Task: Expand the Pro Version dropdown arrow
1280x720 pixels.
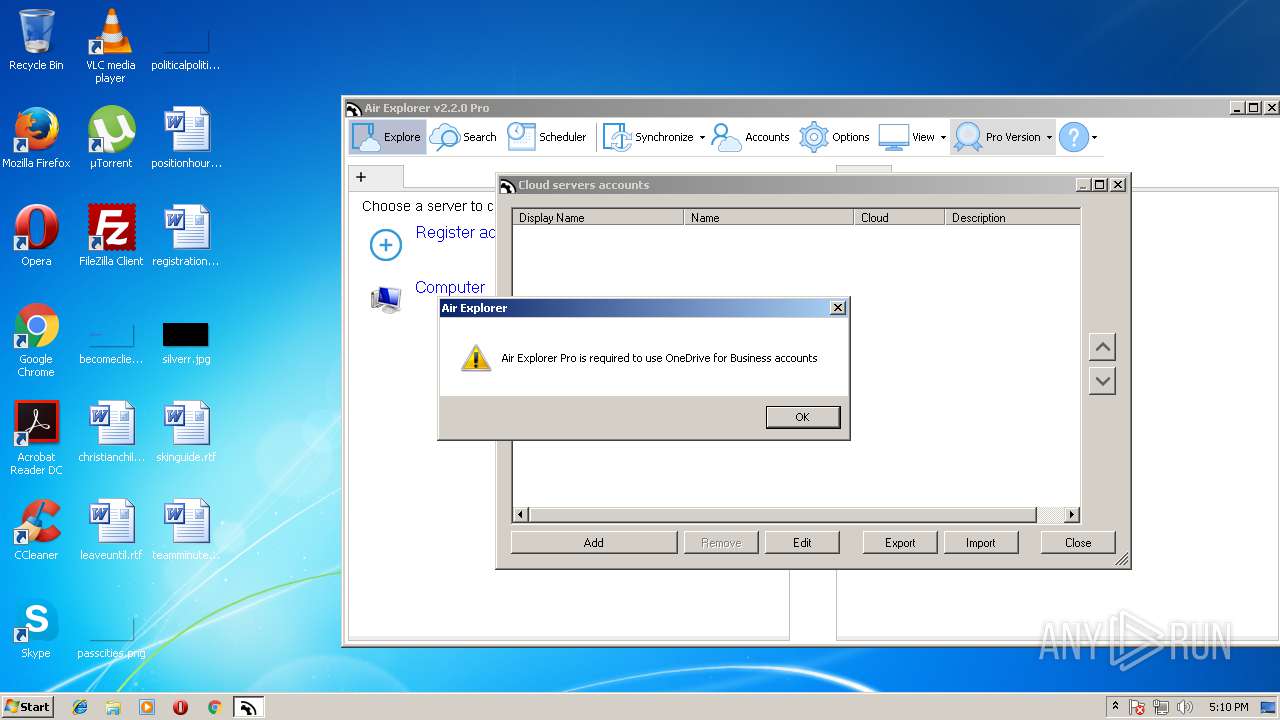Action: [x=1049, y=138]
